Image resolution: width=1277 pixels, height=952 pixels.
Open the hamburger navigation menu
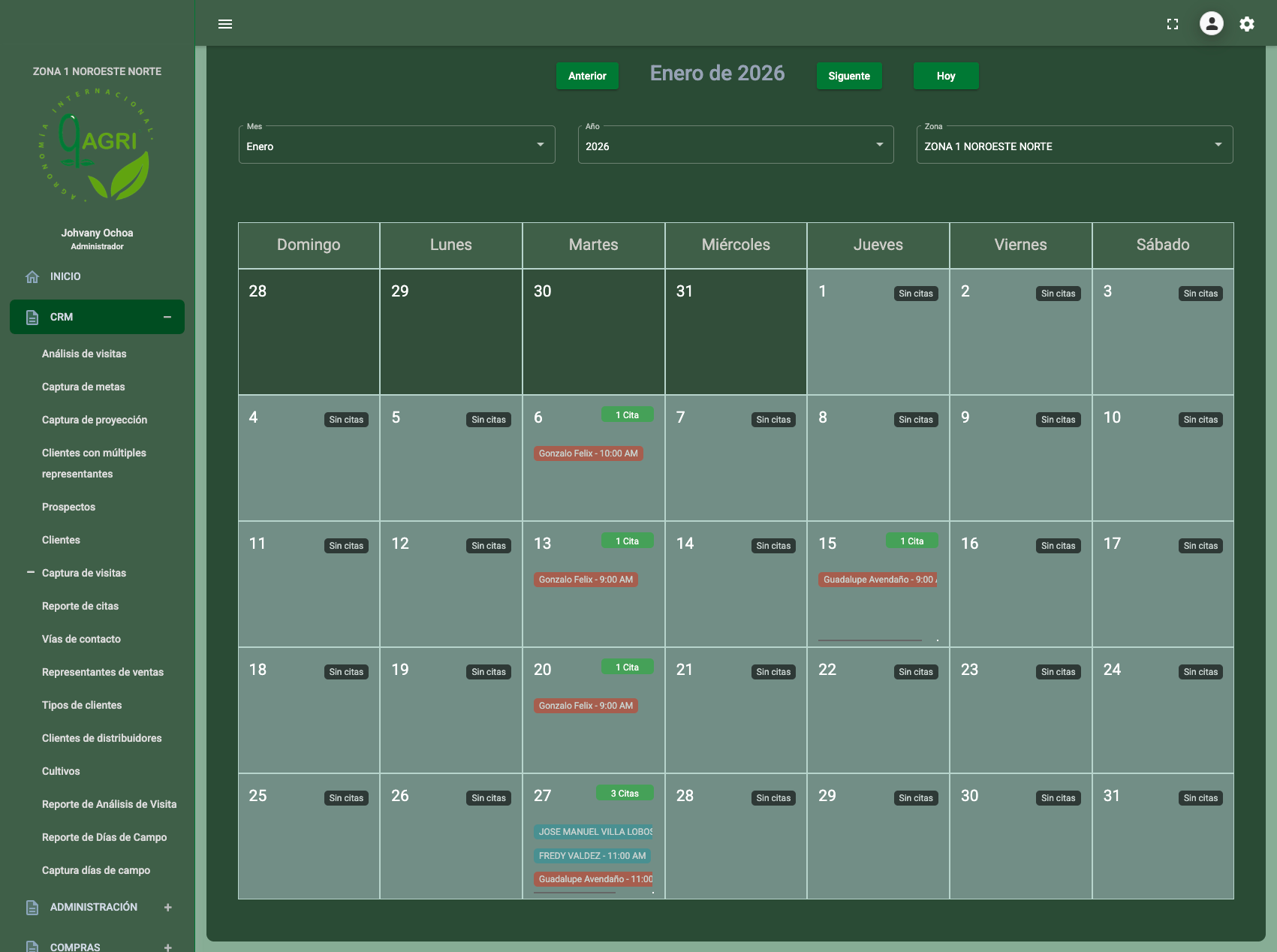[x=225, y=24]
